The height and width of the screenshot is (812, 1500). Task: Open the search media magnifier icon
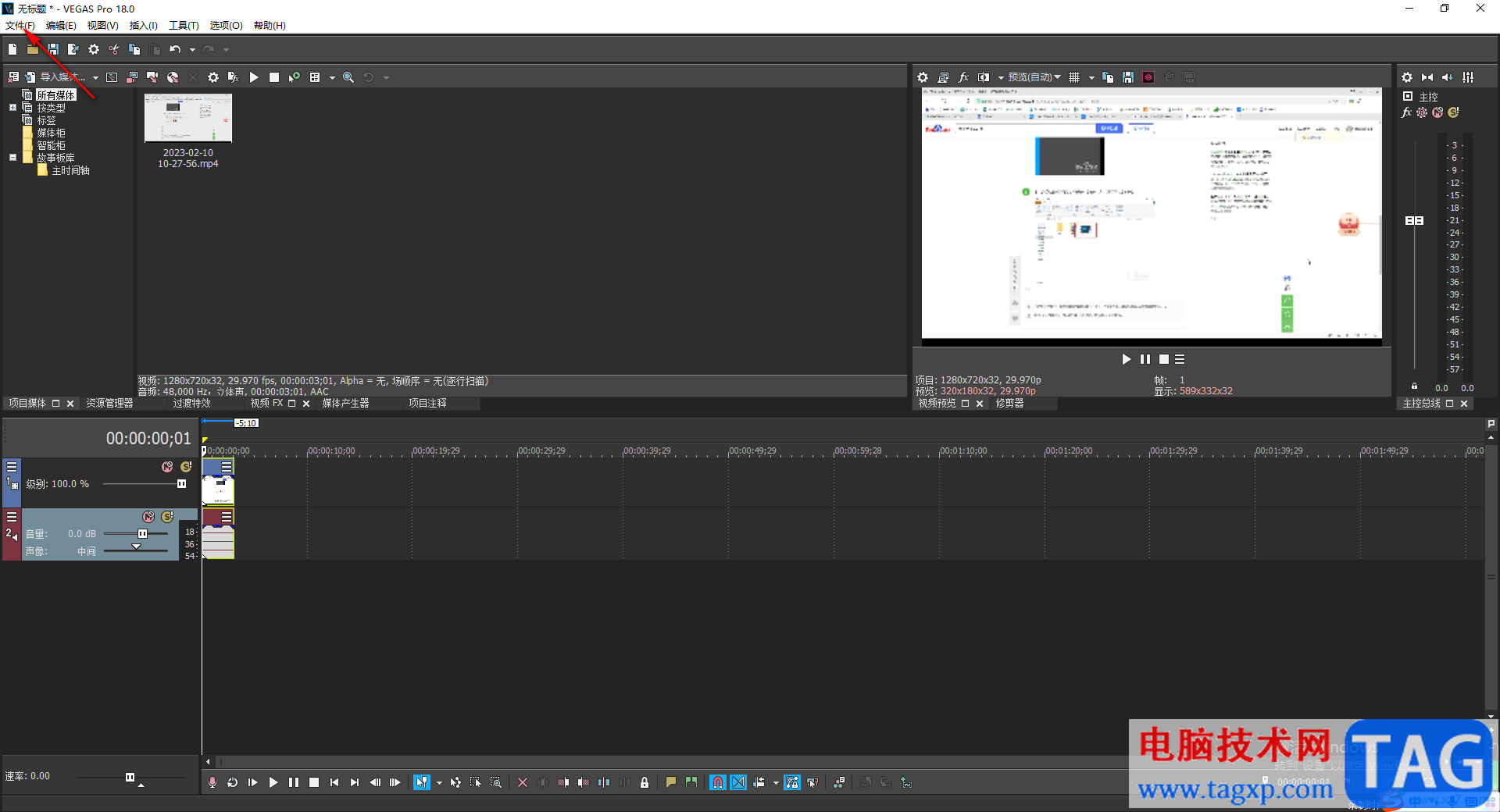point(348,77)
